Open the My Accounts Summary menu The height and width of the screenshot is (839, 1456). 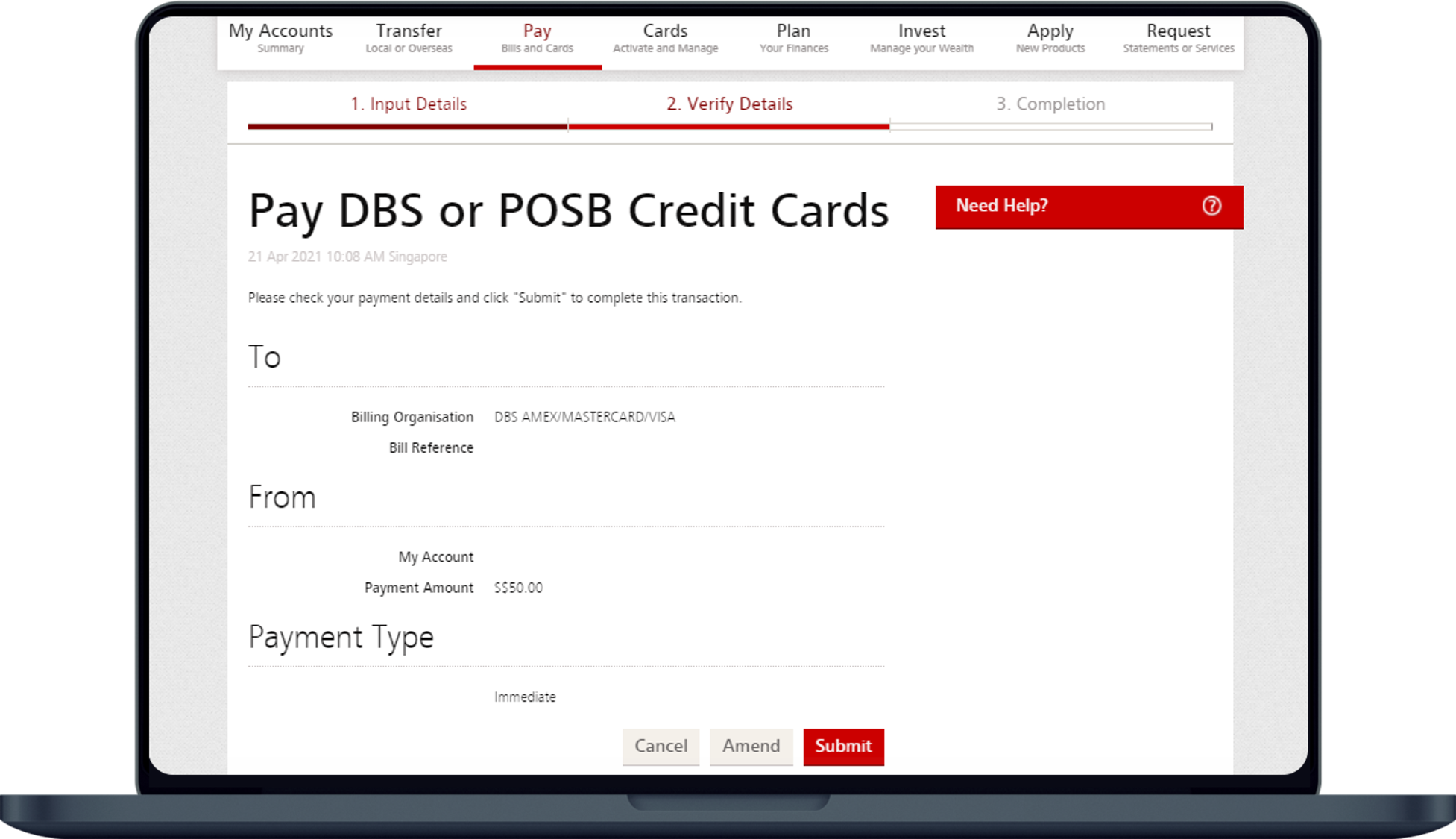point(280,38)
